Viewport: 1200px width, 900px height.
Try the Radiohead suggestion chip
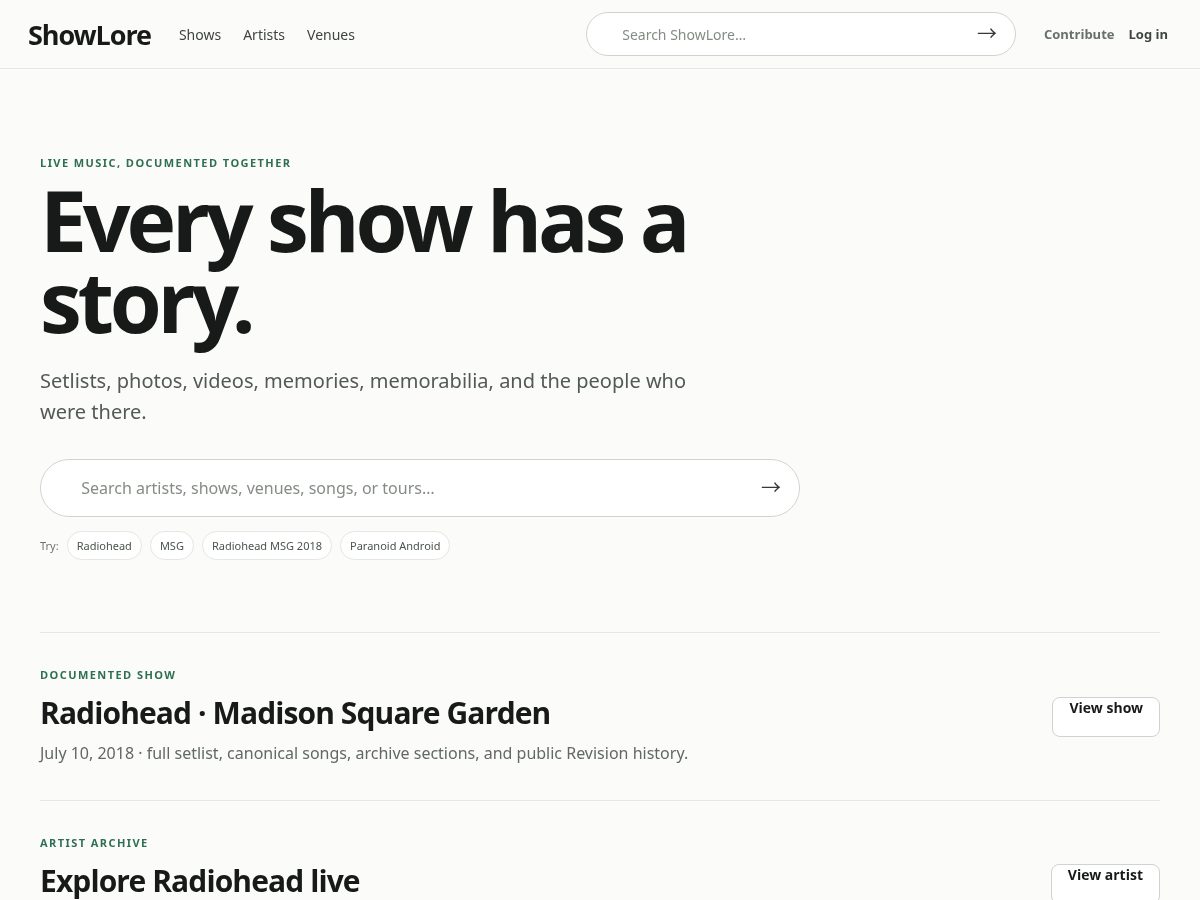[x=104, y=546]
